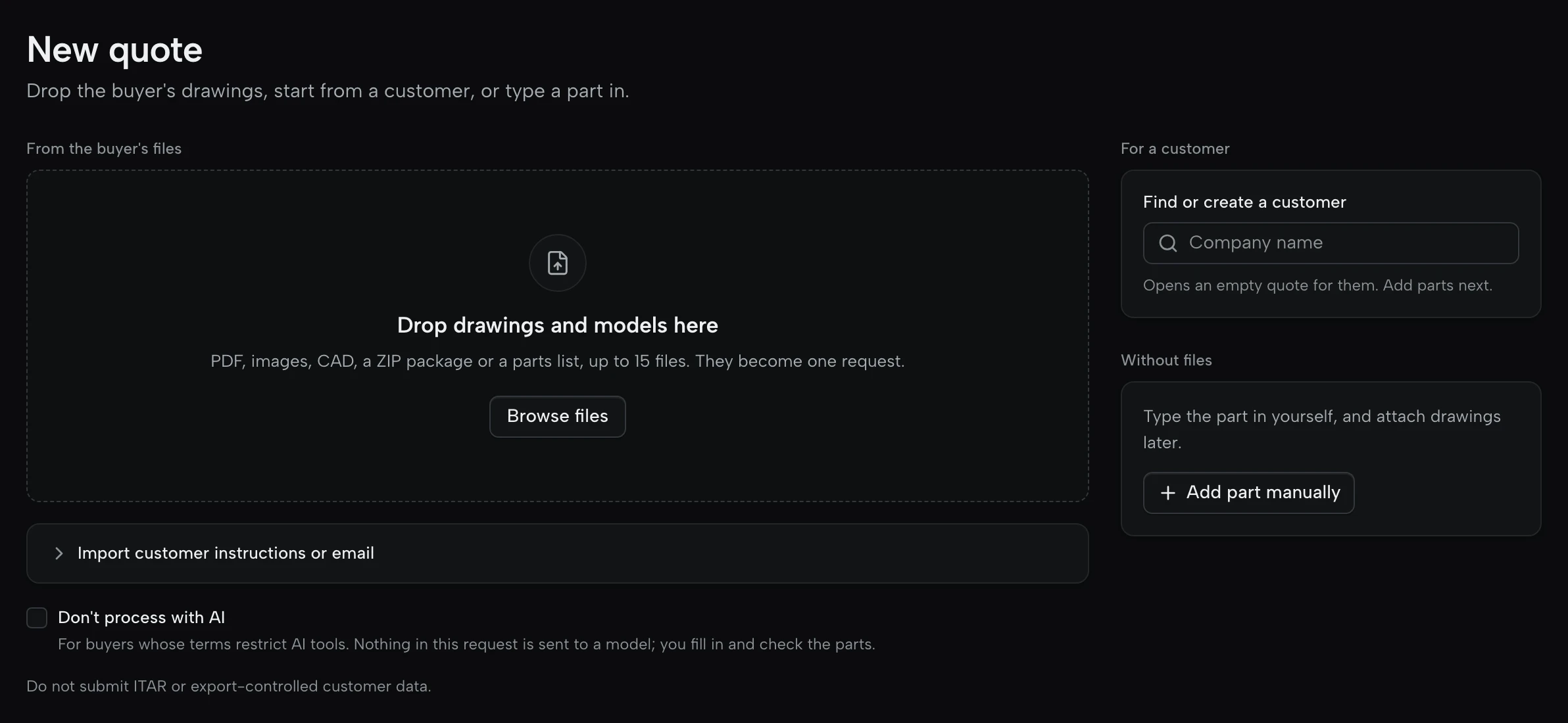Click the Don't process with AI label
Screen dimensions: 1568x723
[141, 618]
